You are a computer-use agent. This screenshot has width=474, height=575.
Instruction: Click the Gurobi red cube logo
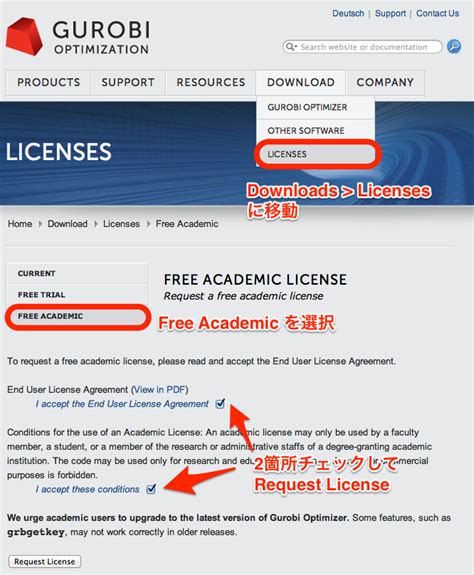(24, 36)
